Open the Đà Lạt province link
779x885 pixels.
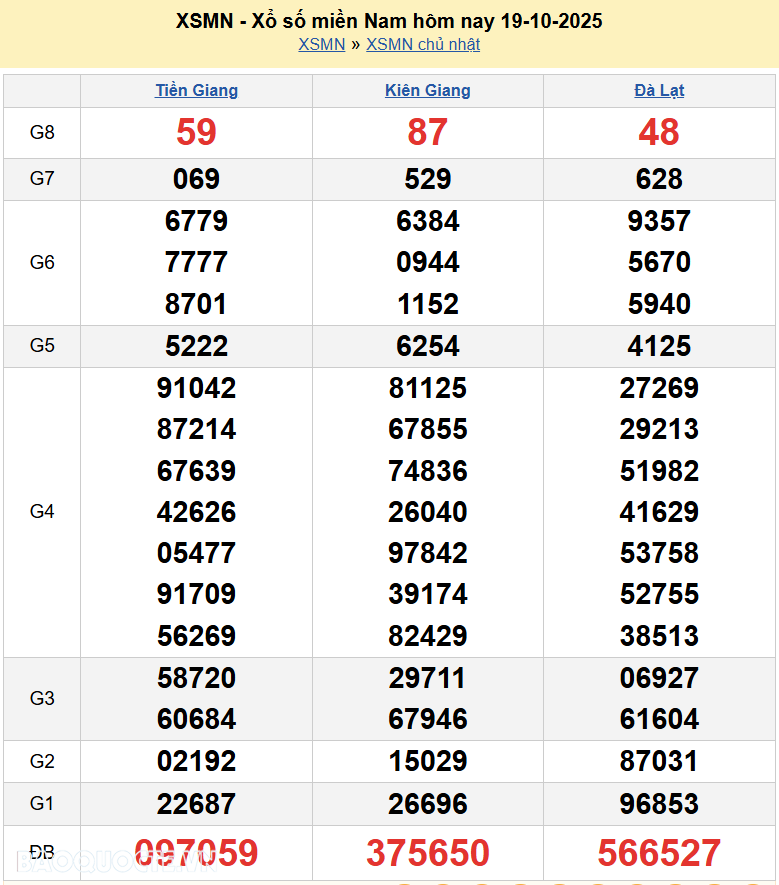click(x=659, y=90)
